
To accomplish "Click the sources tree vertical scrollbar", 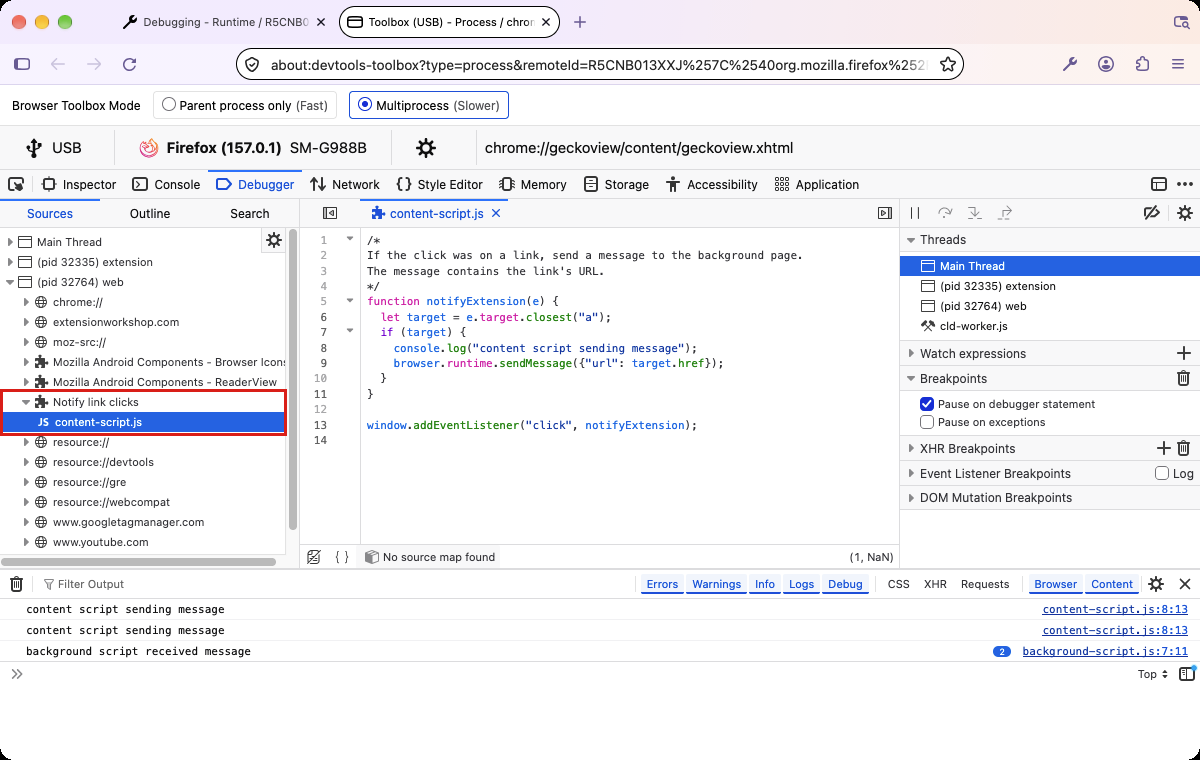I will pyautogui.click(x=293, y=380).
